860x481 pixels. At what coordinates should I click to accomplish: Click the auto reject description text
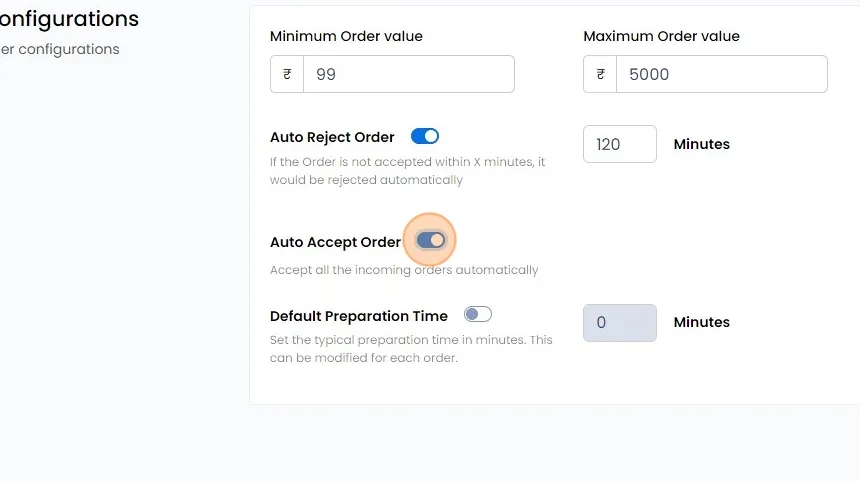coord(407,171)
